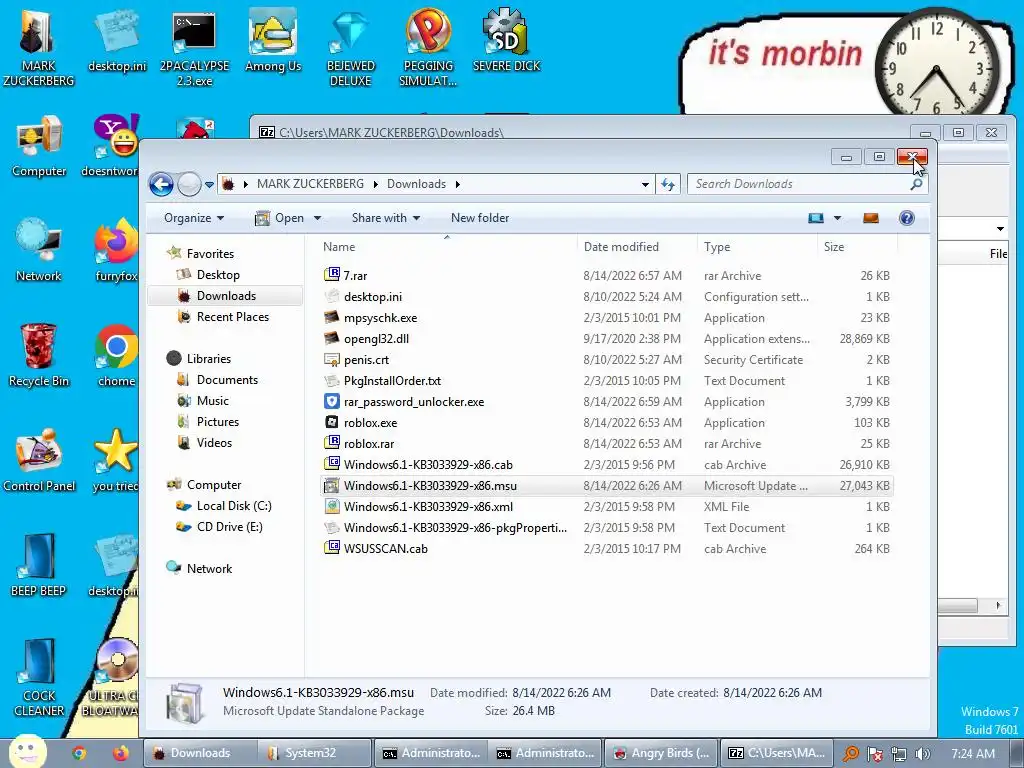Open the Control Panel desktop icon
The image size is (1024, 768).
(39, 460)
